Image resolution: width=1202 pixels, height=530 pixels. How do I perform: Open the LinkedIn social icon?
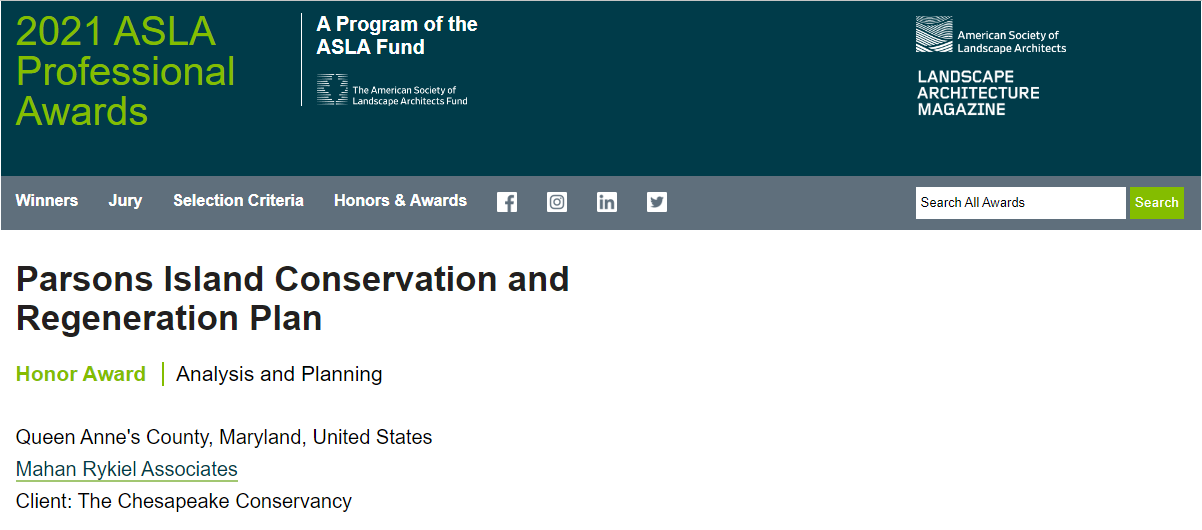tap(607, 202)
